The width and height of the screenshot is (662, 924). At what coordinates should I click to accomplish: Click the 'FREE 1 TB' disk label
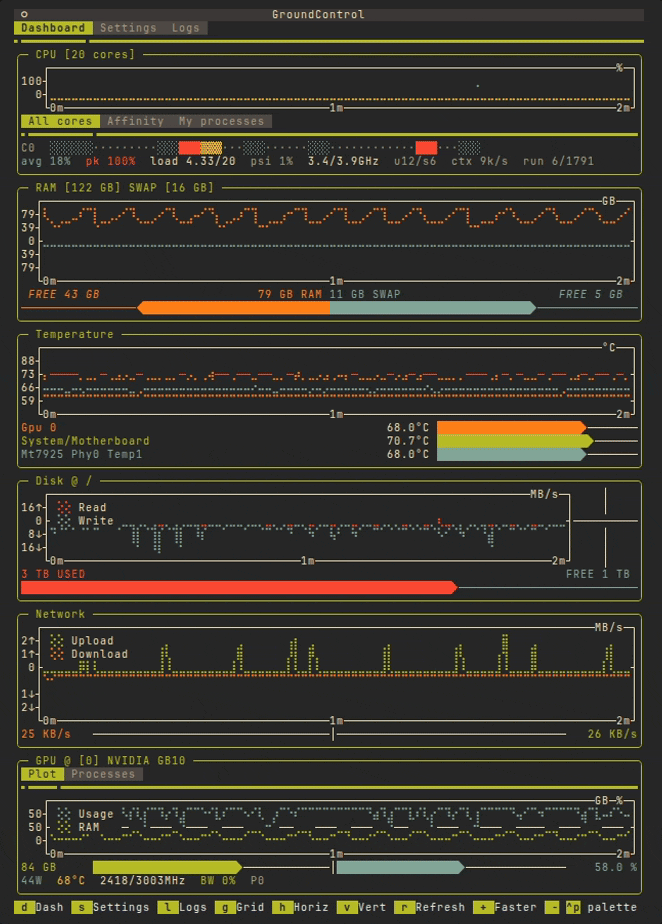tap(598, 574)
